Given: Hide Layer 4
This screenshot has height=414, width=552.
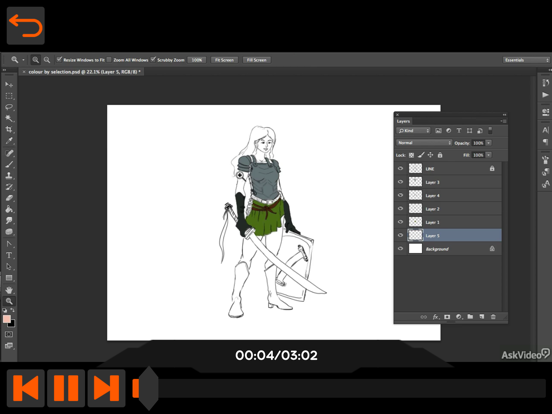Looking at the screenshot, I should coord(400,195).
